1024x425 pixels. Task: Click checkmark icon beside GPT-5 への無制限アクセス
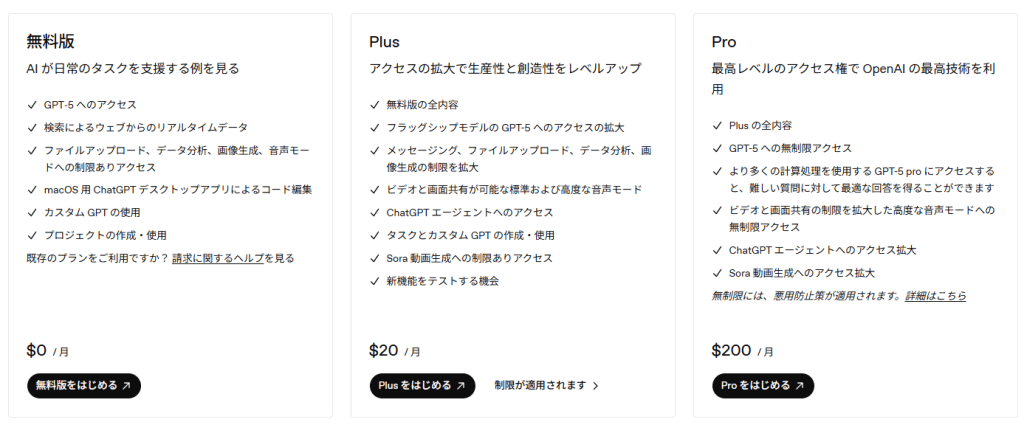(x=717, y=148)
